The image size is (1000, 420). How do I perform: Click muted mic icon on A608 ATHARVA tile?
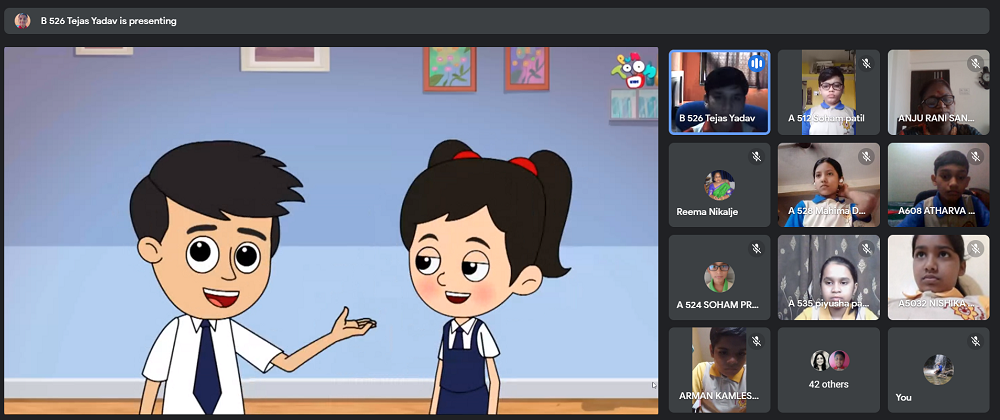click(x=975, y=157)
